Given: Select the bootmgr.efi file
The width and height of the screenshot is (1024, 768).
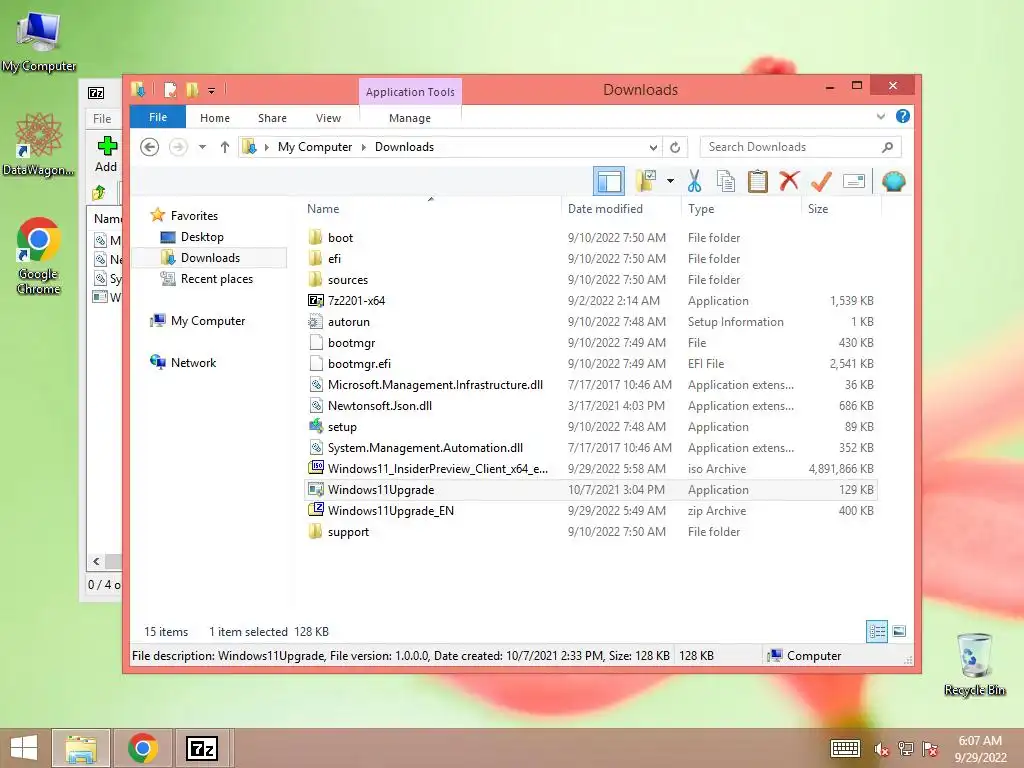Looking at the screenshot, I should (x=590, y=364).
